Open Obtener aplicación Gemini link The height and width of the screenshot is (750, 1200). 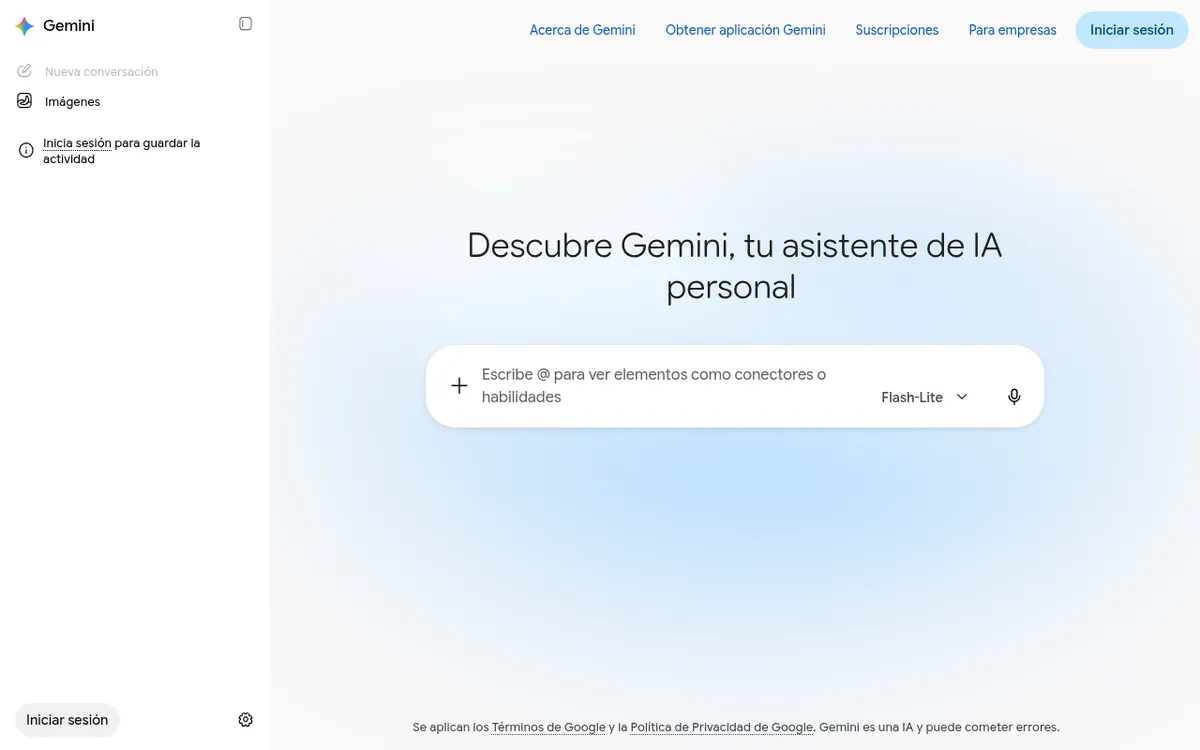pos(746,30)
